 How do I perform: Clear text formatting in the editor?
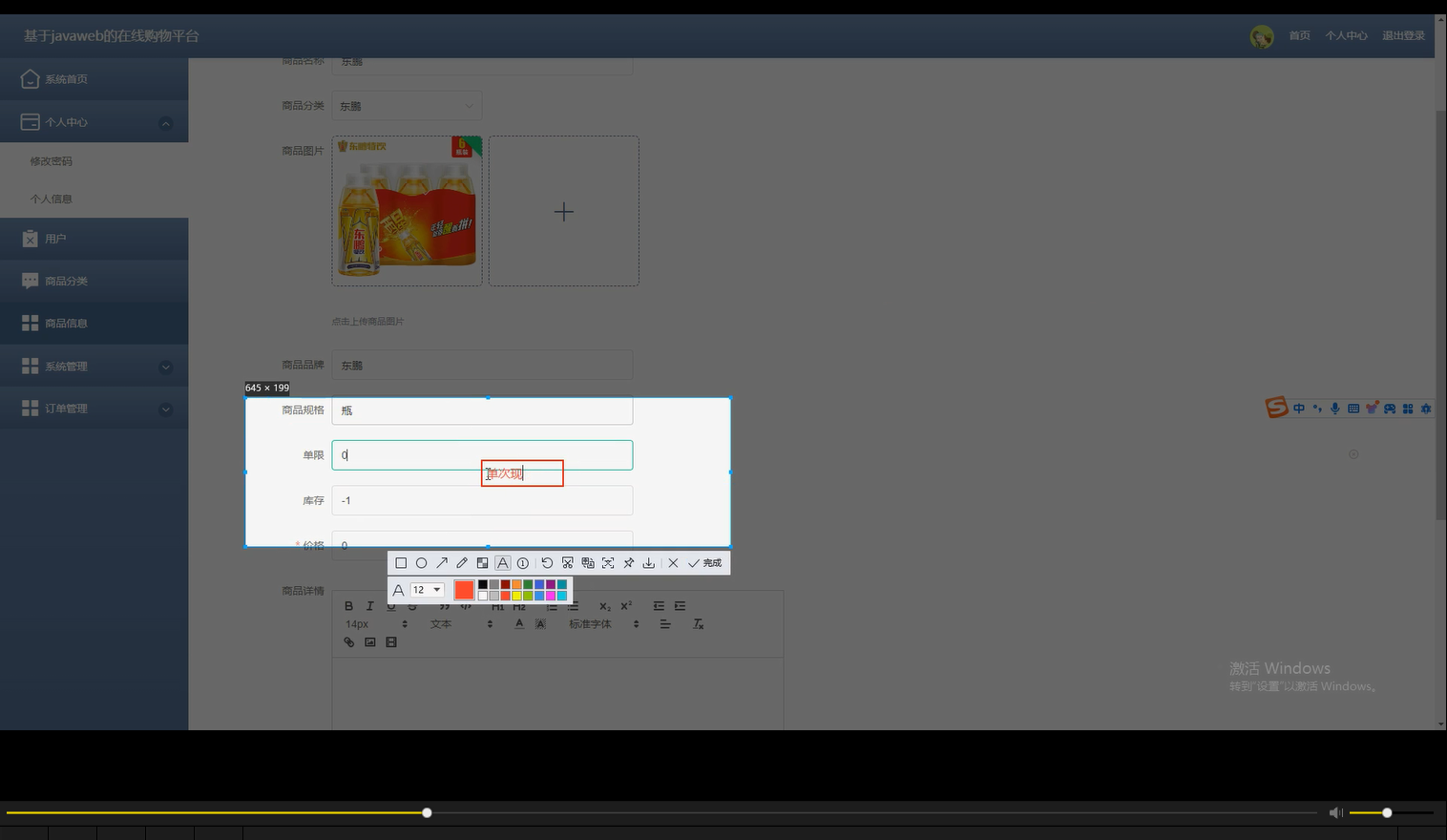(699, 624)
